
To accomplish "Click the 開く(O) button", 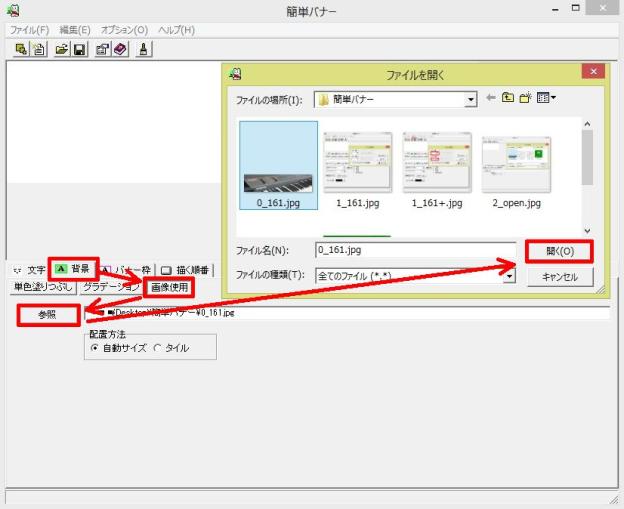I will click(560, 251).
